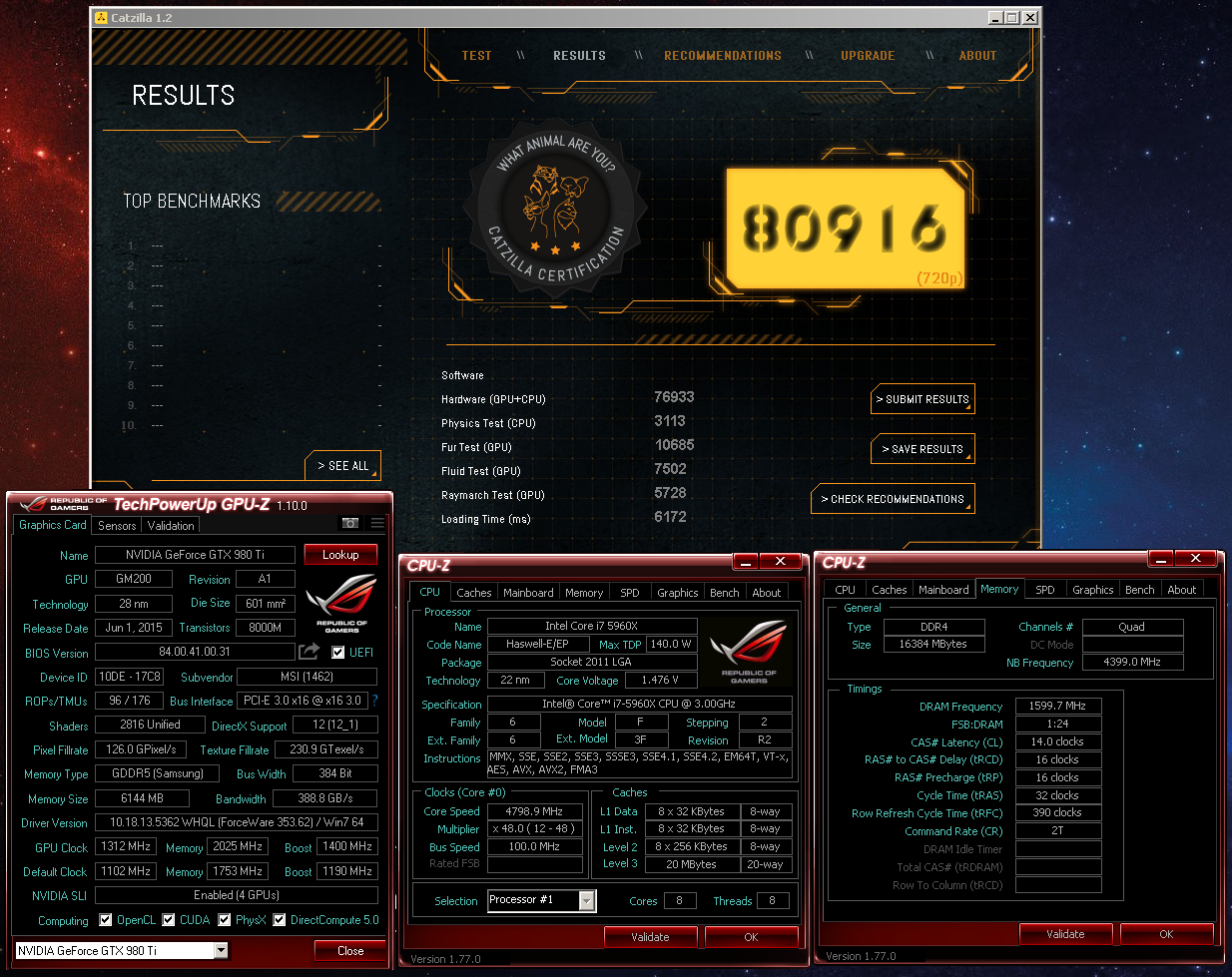
Task: Click the NB Frequency value 4399.0 MHz
Action: 1132,662
